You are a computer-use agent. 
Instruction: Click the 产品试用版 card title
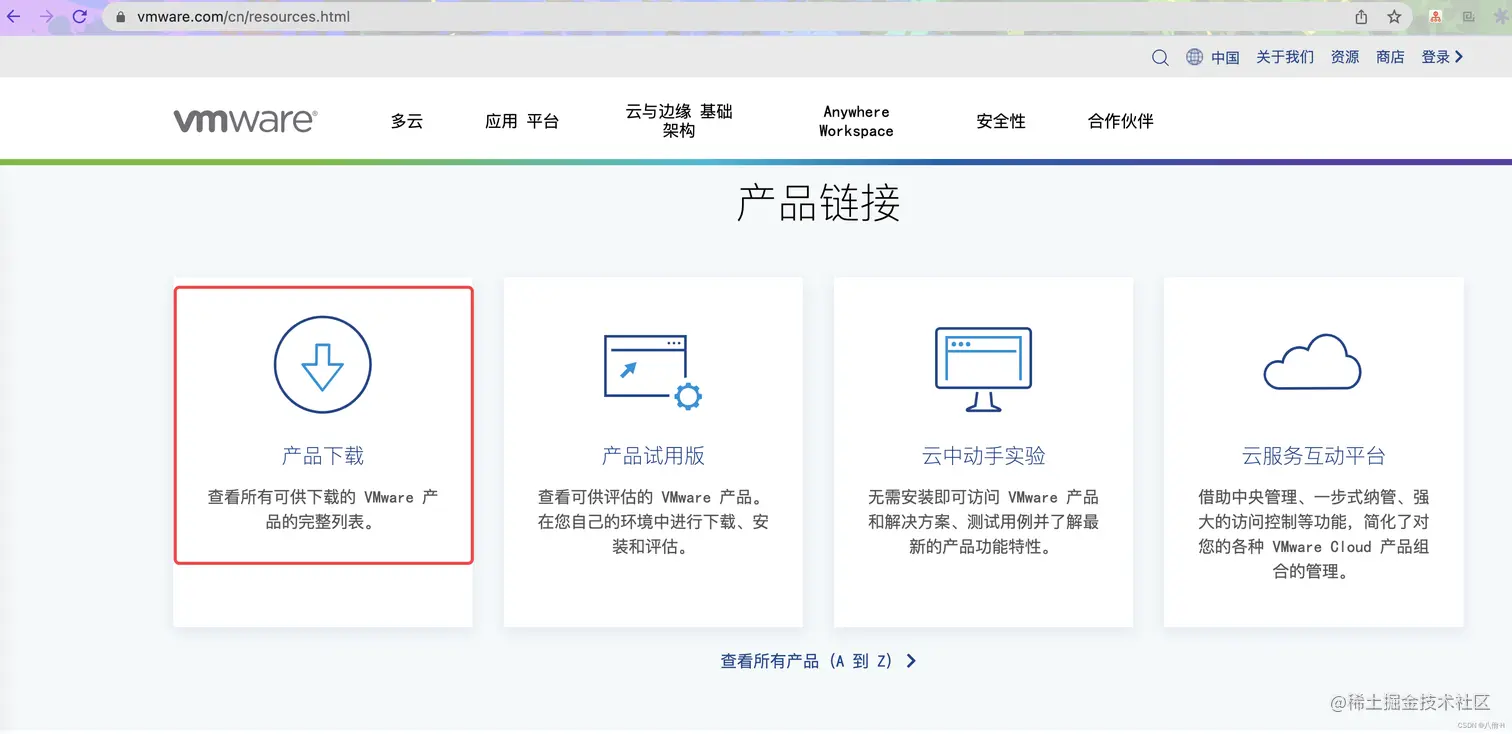(653, 456)
